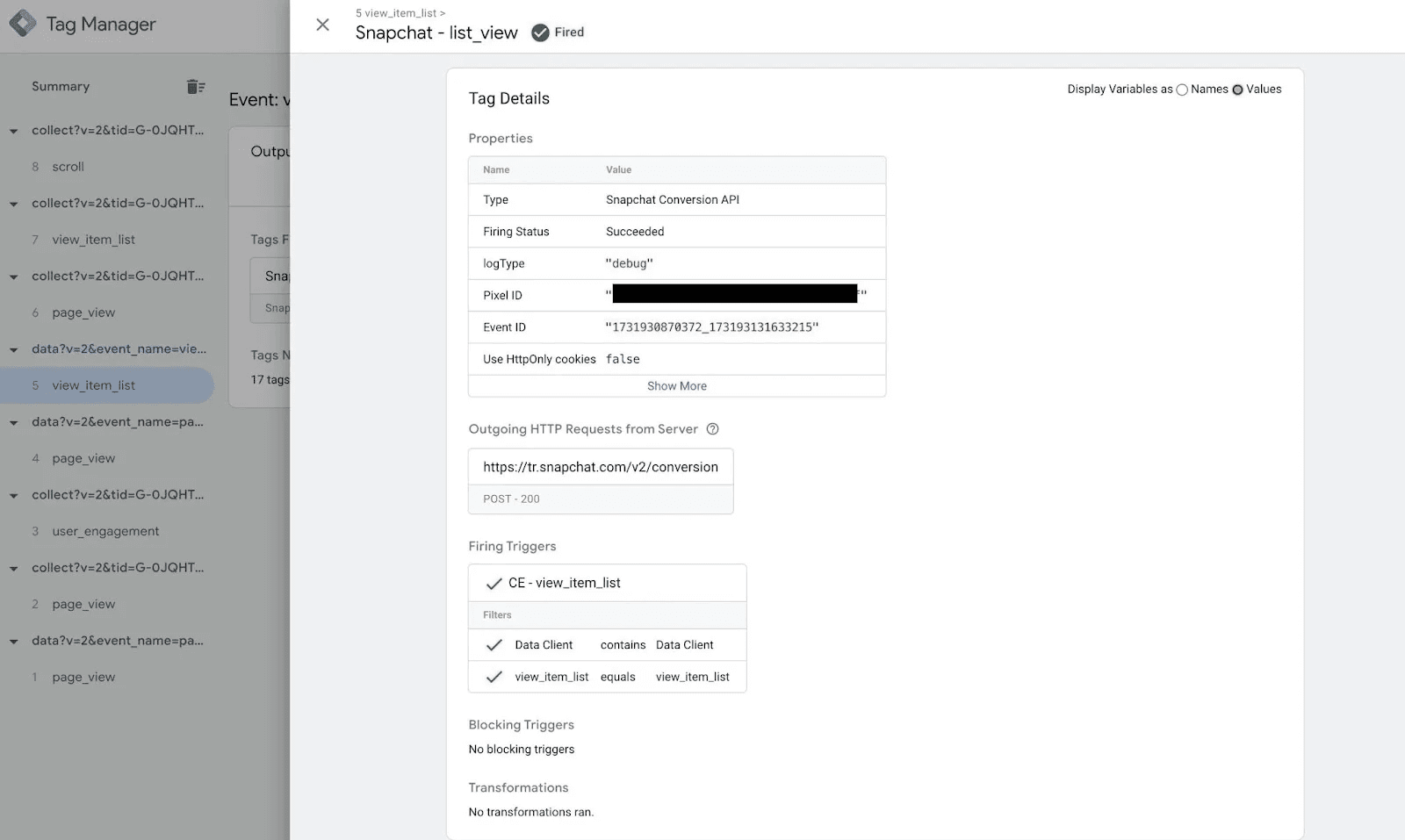Open the tr.snapchat.com conversion request
Image resolution: width=1405 pixels, height=840 pixels.
pos(601,467)
